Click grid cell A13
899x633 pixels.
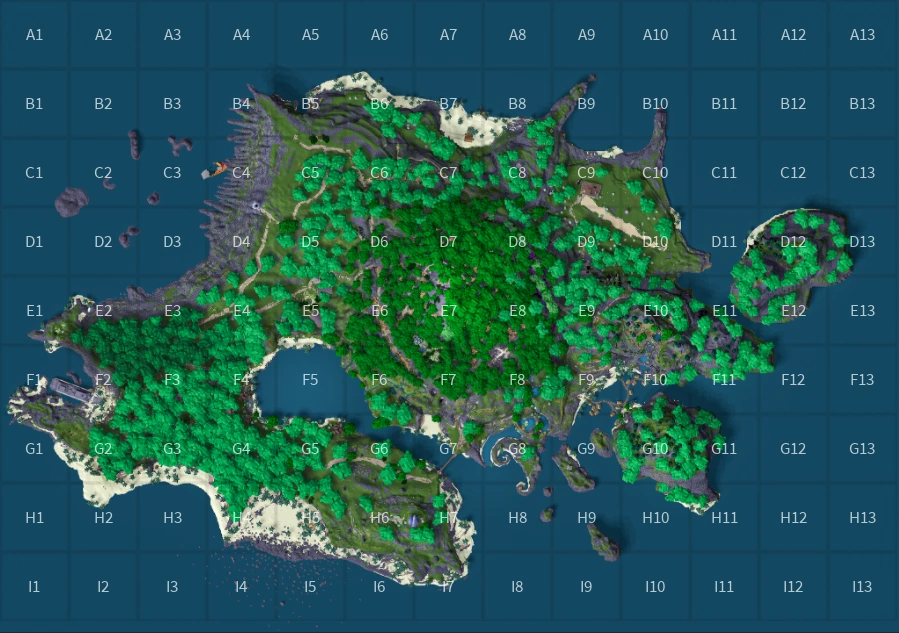(x=862, y=34)
